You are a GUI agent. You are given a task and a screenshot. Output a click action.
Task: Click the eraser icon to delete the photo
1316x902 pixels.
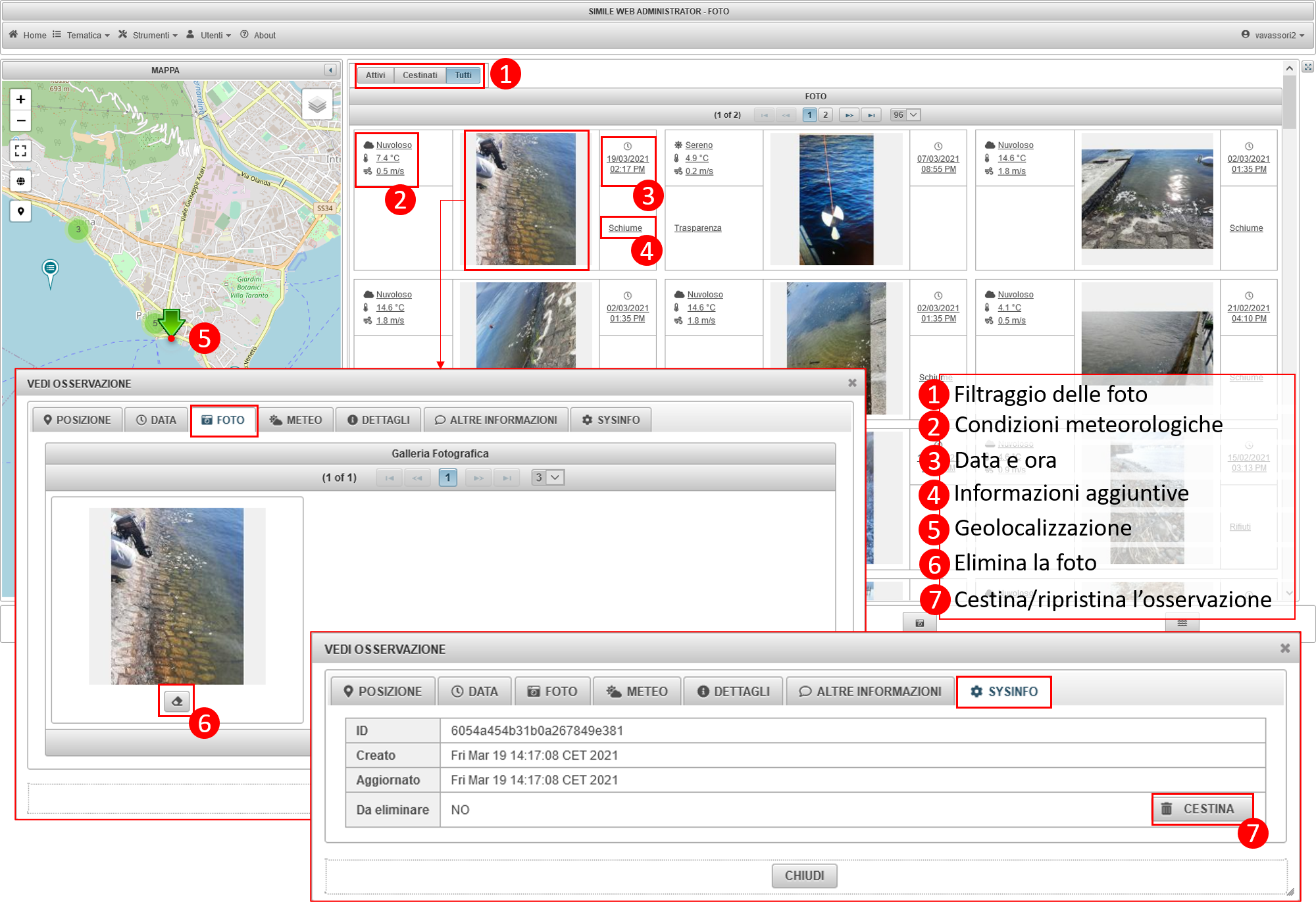tap(176, 701)
